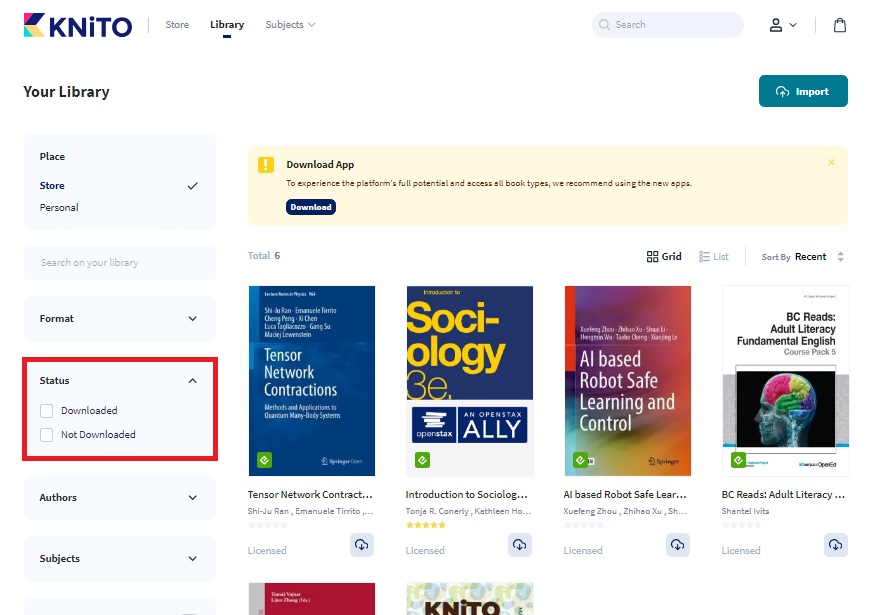Click the KNiTO logo
The image size is (877, 615).
(77, 25)
